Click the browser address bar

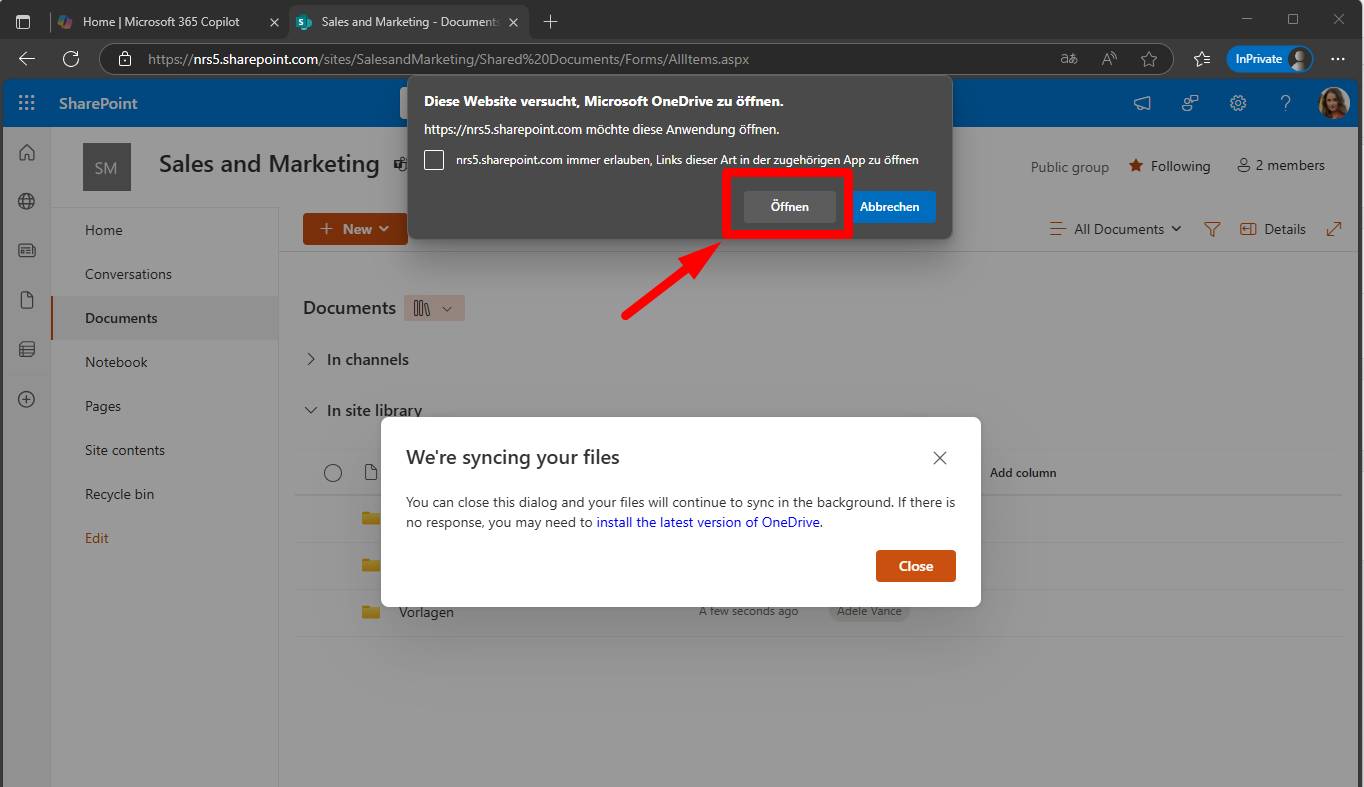(600, 59)
